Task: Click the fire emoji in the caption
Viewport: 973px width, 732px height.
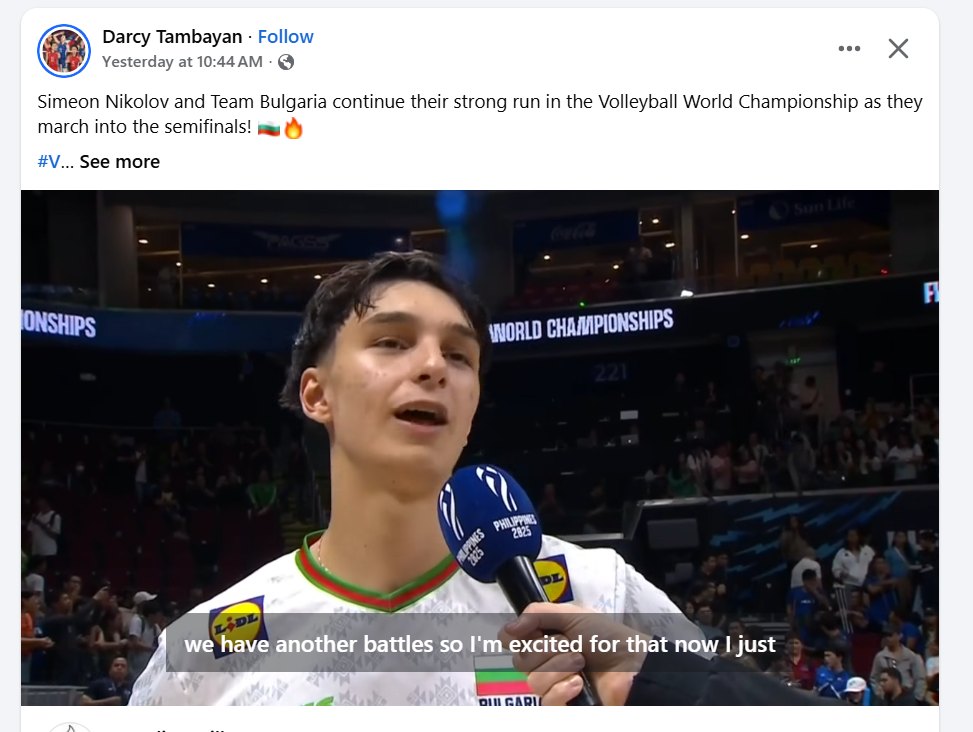Action: click(x=293, y=128)
